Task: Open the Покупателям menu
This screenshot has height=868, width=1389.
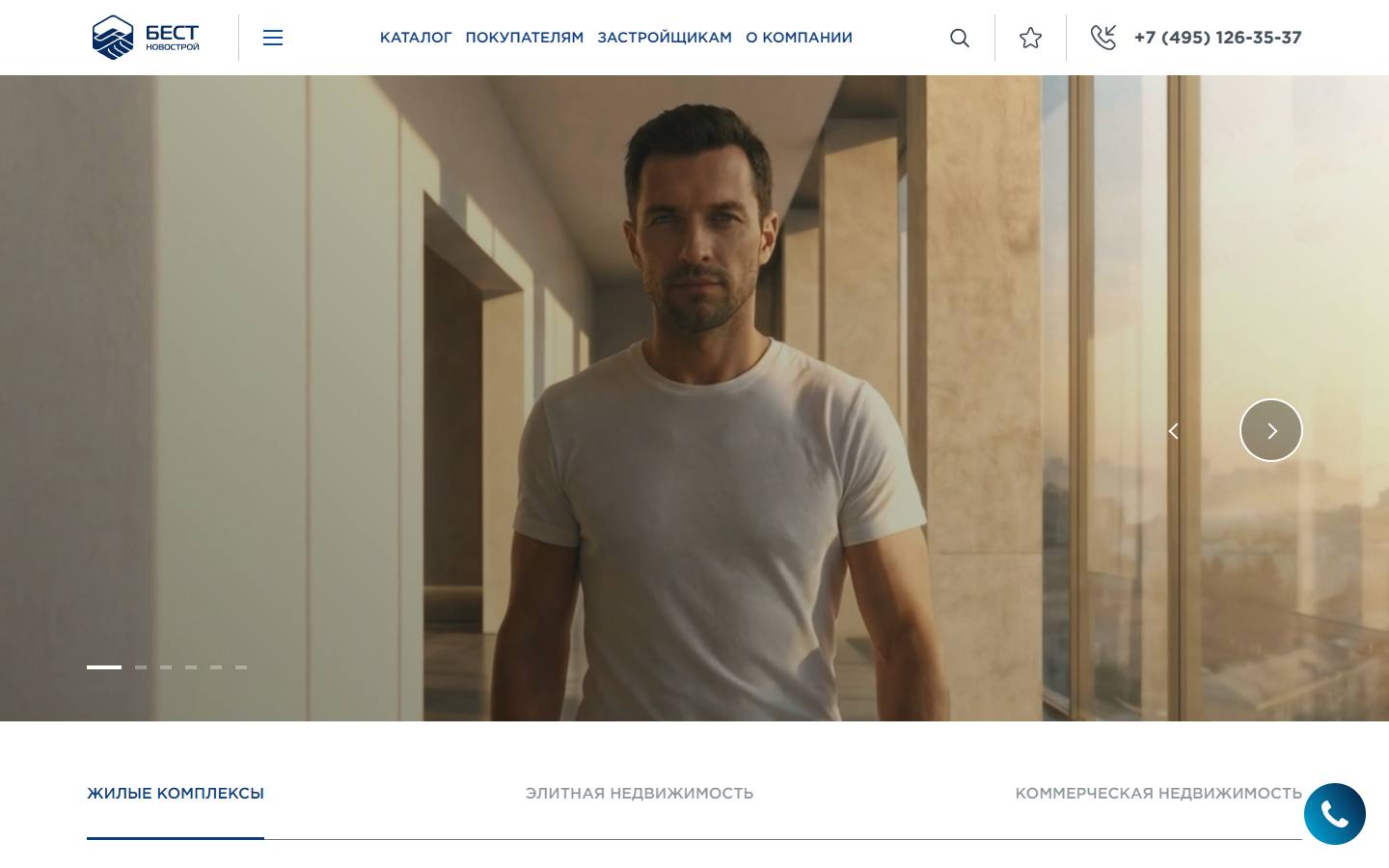Action: (525, 38)
